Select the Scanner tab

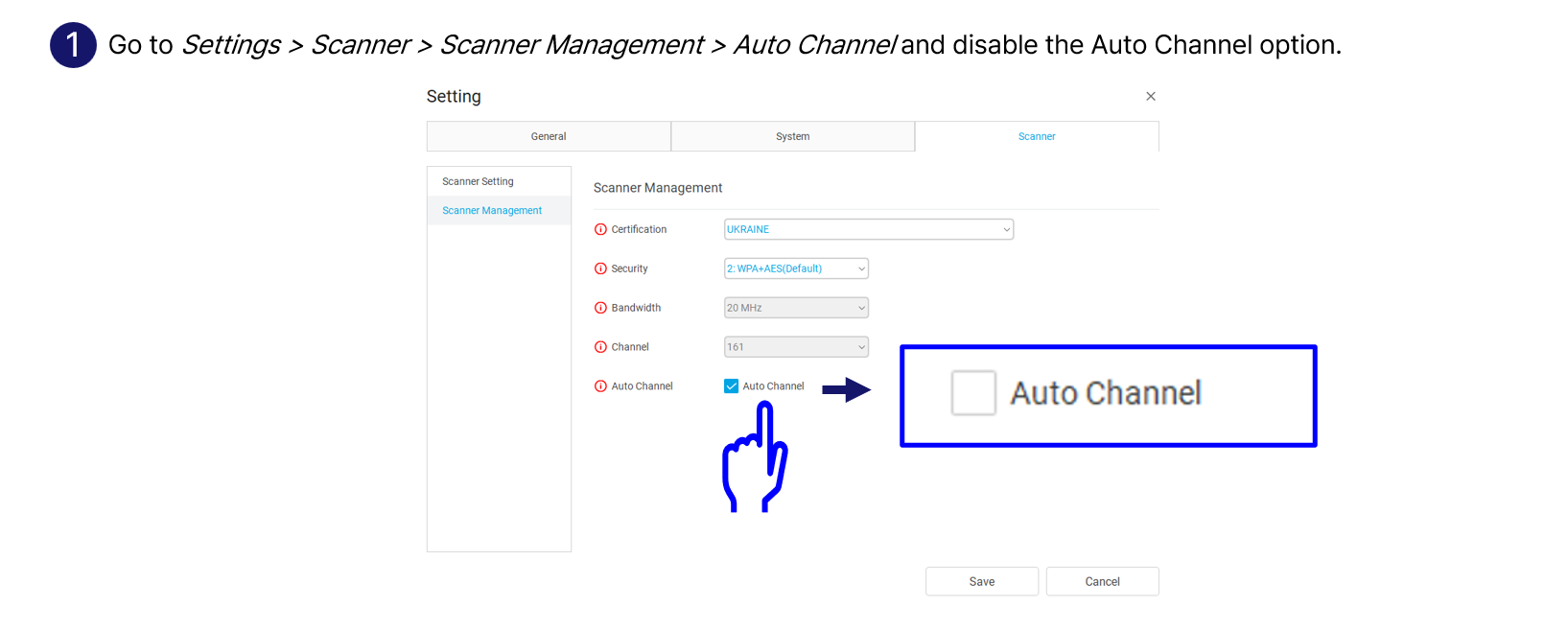click(1037, 136)
